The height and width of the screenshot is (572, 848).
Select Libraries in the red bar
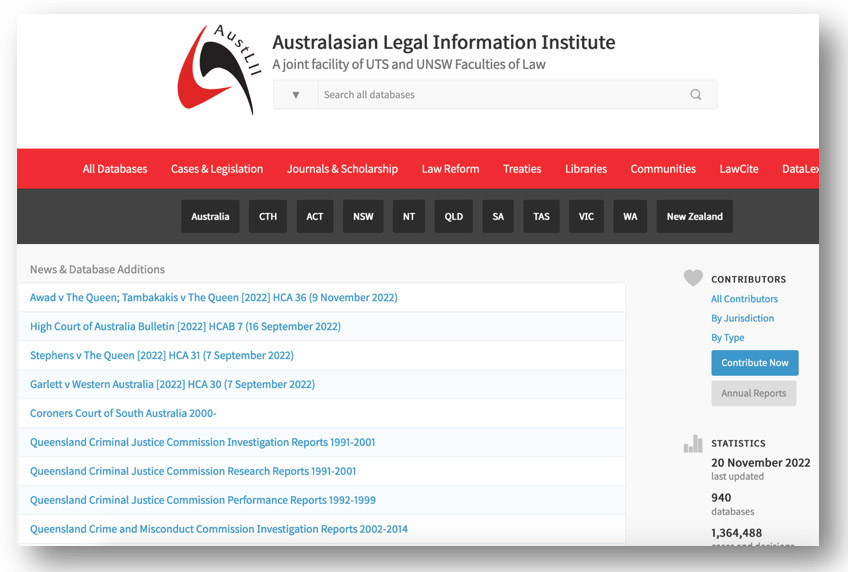pos(586,169)
